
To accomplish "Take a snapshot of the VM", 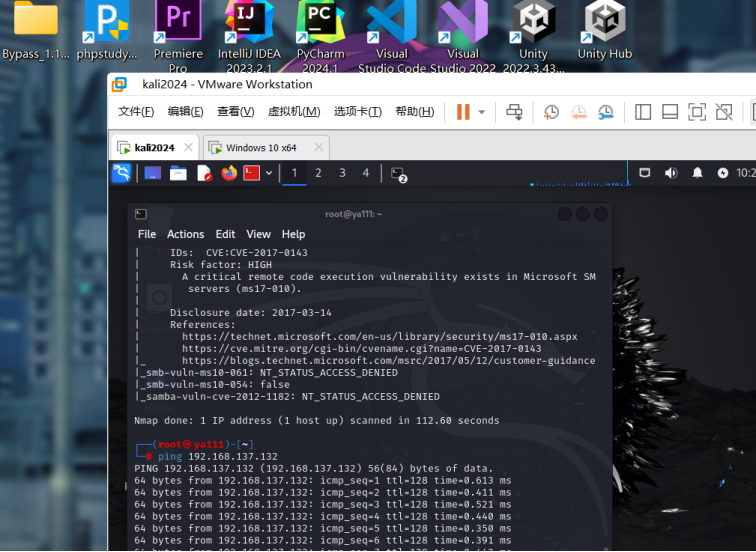I will pyautogui.click(x=551, y=112).
